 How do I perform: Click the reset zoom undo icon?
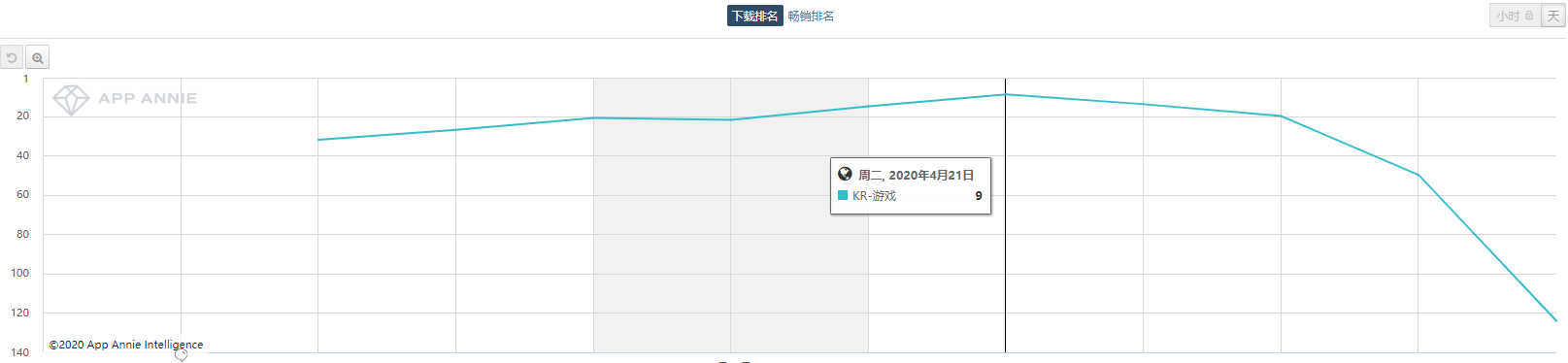[12, 58]
